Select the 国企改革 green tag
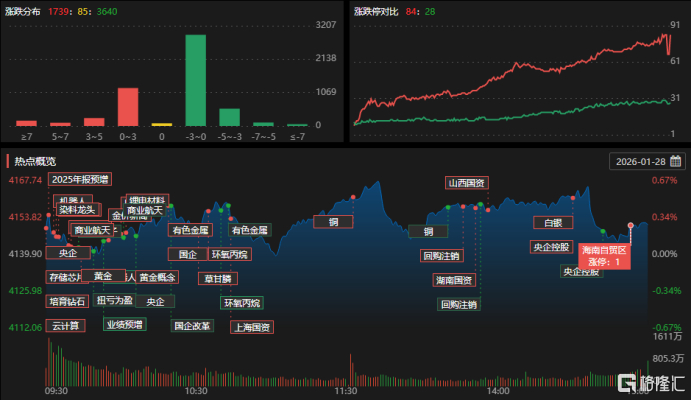 192,326
